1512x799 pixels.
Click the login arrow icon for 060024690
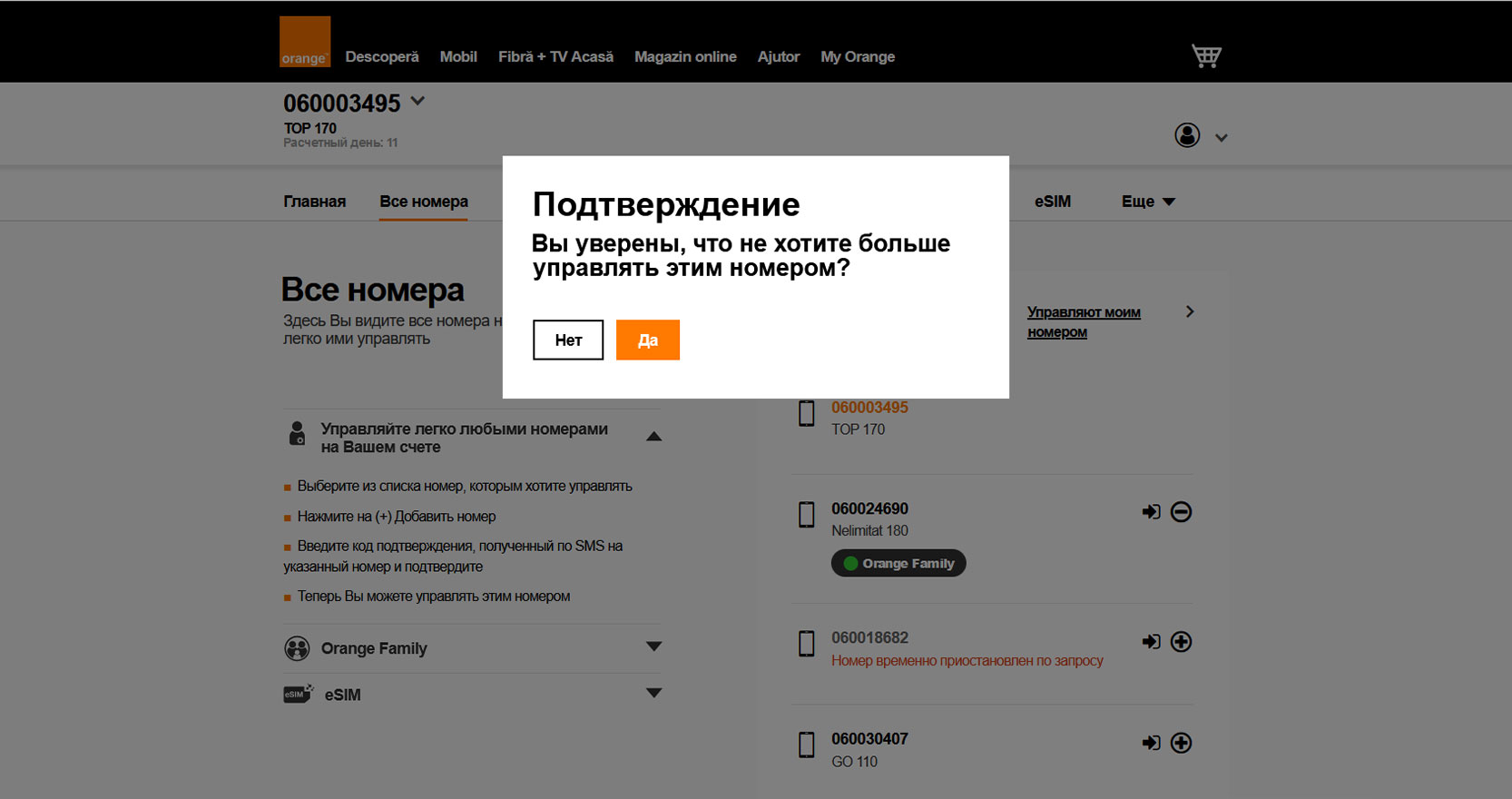coord(1151,512)
